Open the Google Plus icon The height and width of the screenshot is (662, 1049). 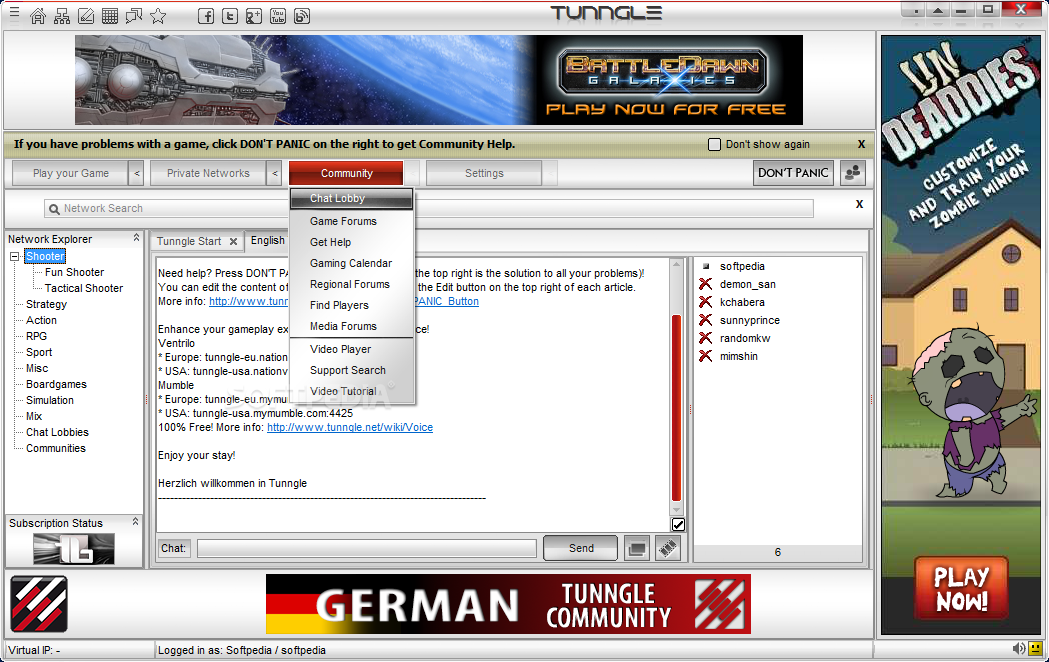pos(254,16)
